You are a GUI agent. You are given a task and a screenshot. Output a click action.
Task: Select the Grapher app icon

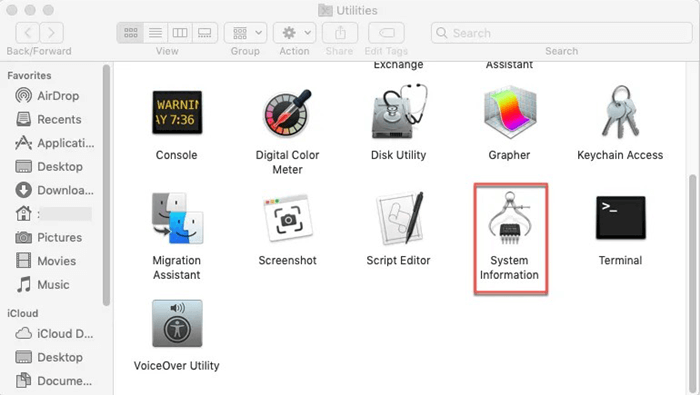[510, 112]
